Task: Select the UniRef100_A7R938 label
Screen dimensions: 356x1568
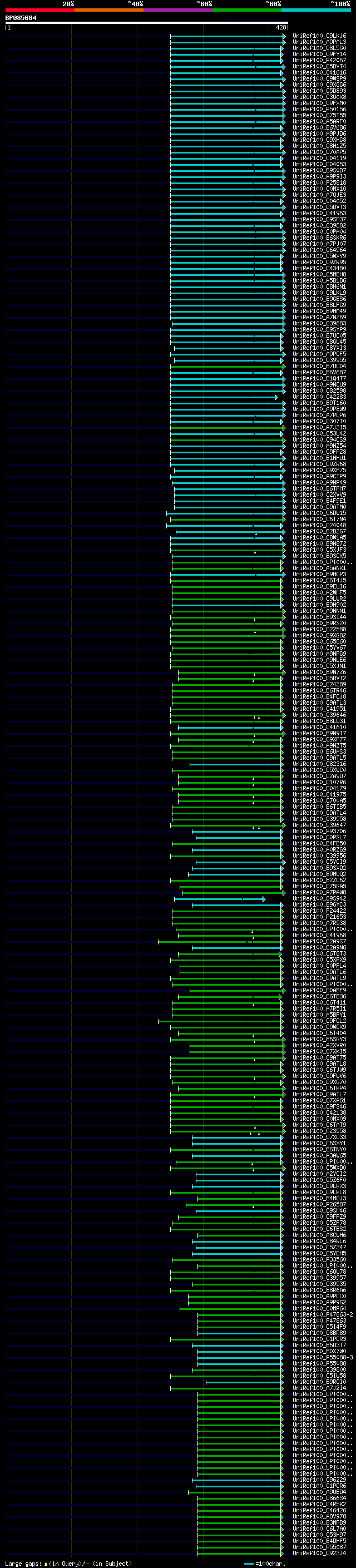Action: point(319,923)
